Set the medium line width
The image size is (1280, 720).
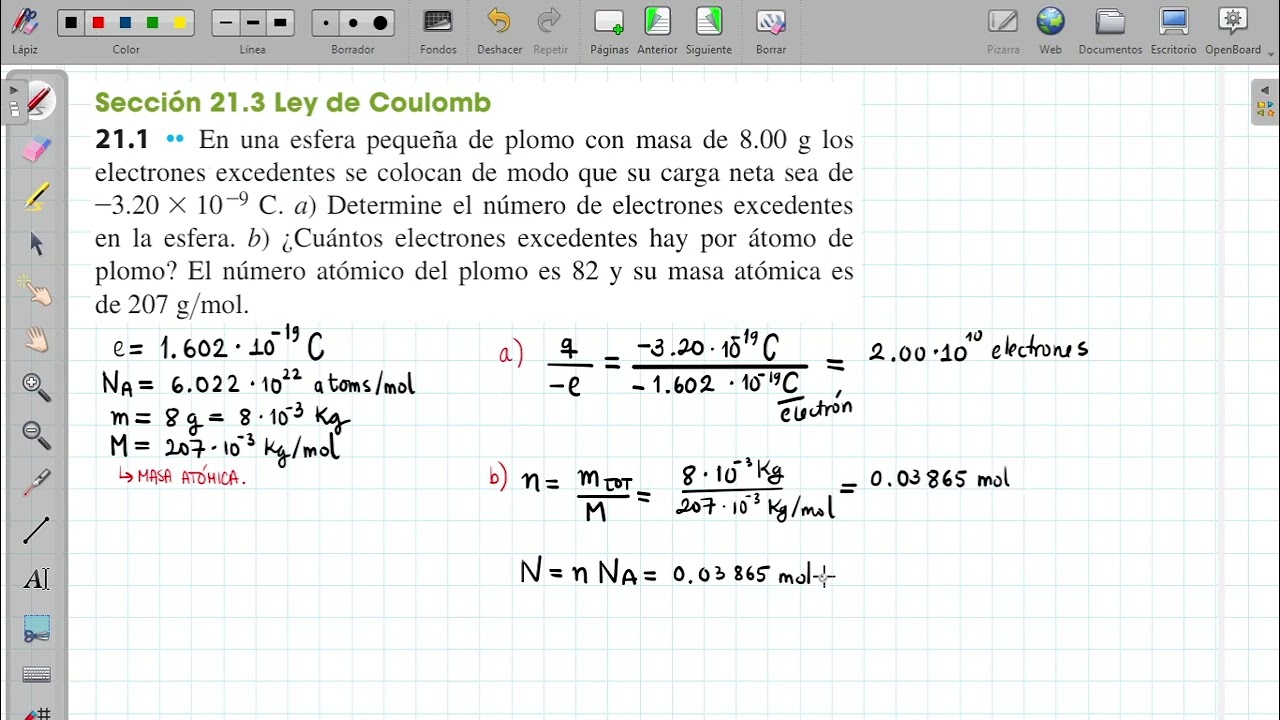pos(253,23)
